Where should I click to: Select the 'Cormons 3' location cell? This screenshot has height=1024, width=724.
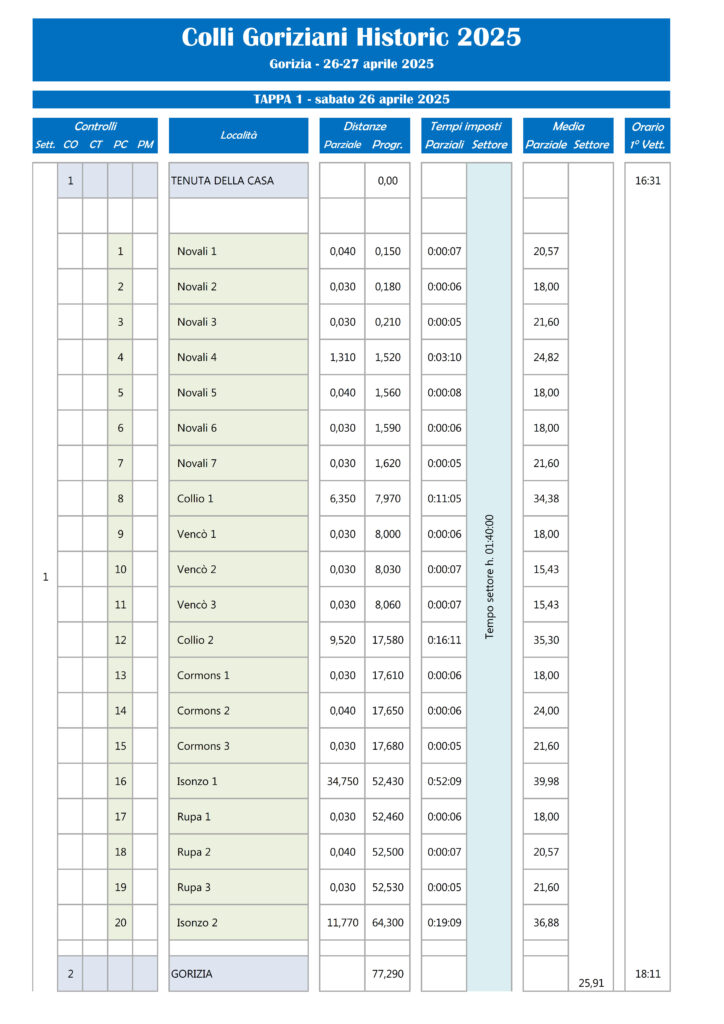point(238,746)
